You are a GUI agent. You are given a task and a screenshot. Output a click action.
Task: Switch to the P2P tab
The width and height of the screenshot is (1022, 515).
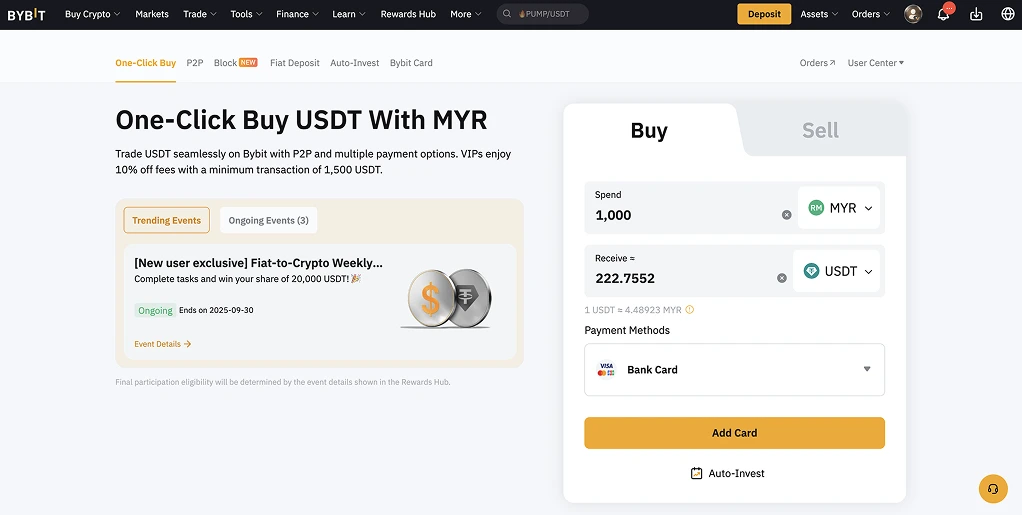coord(195,63)
